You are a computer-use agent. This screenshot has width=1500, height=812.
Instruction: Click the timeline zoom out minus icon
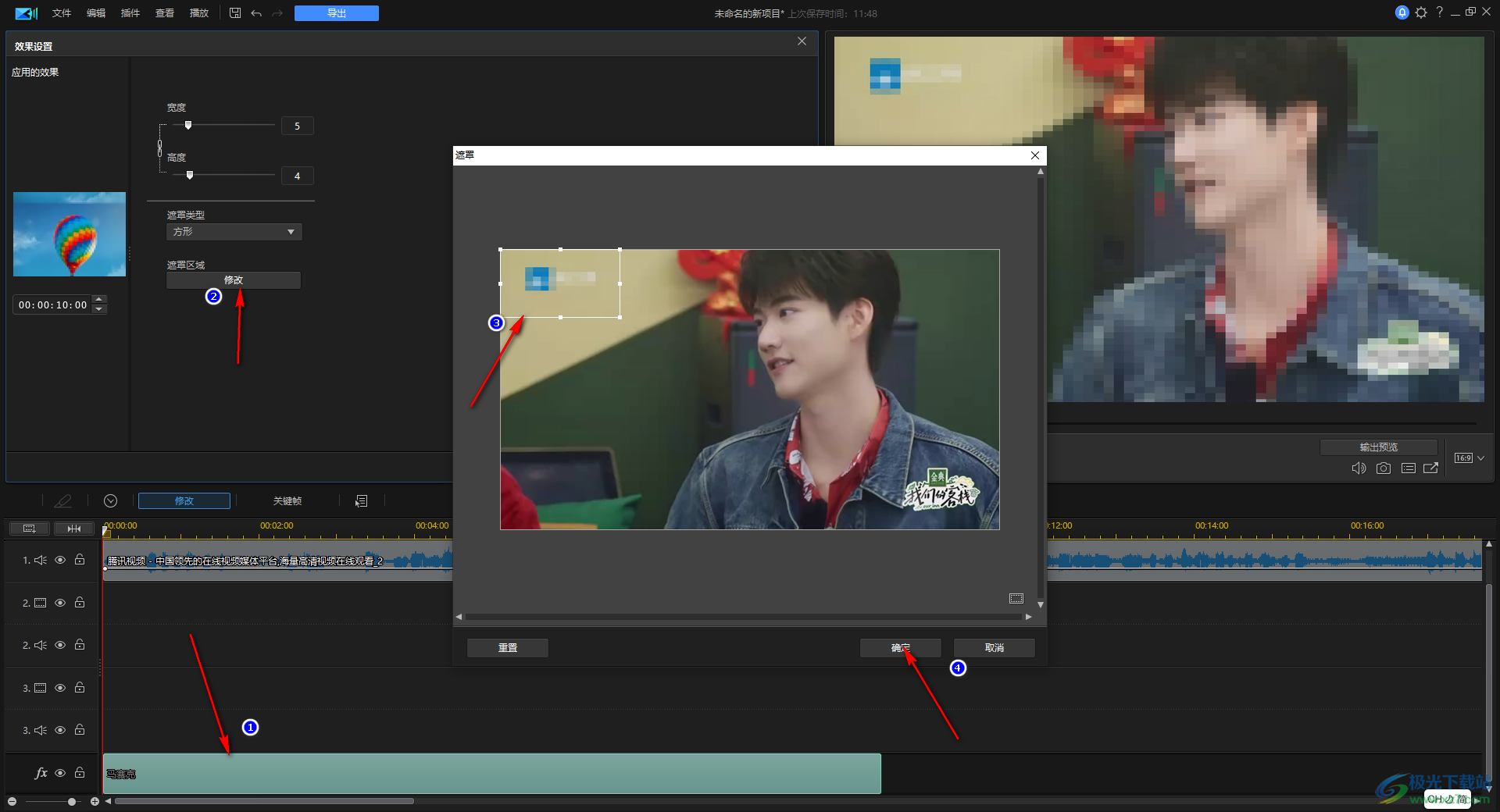[12, 802]
